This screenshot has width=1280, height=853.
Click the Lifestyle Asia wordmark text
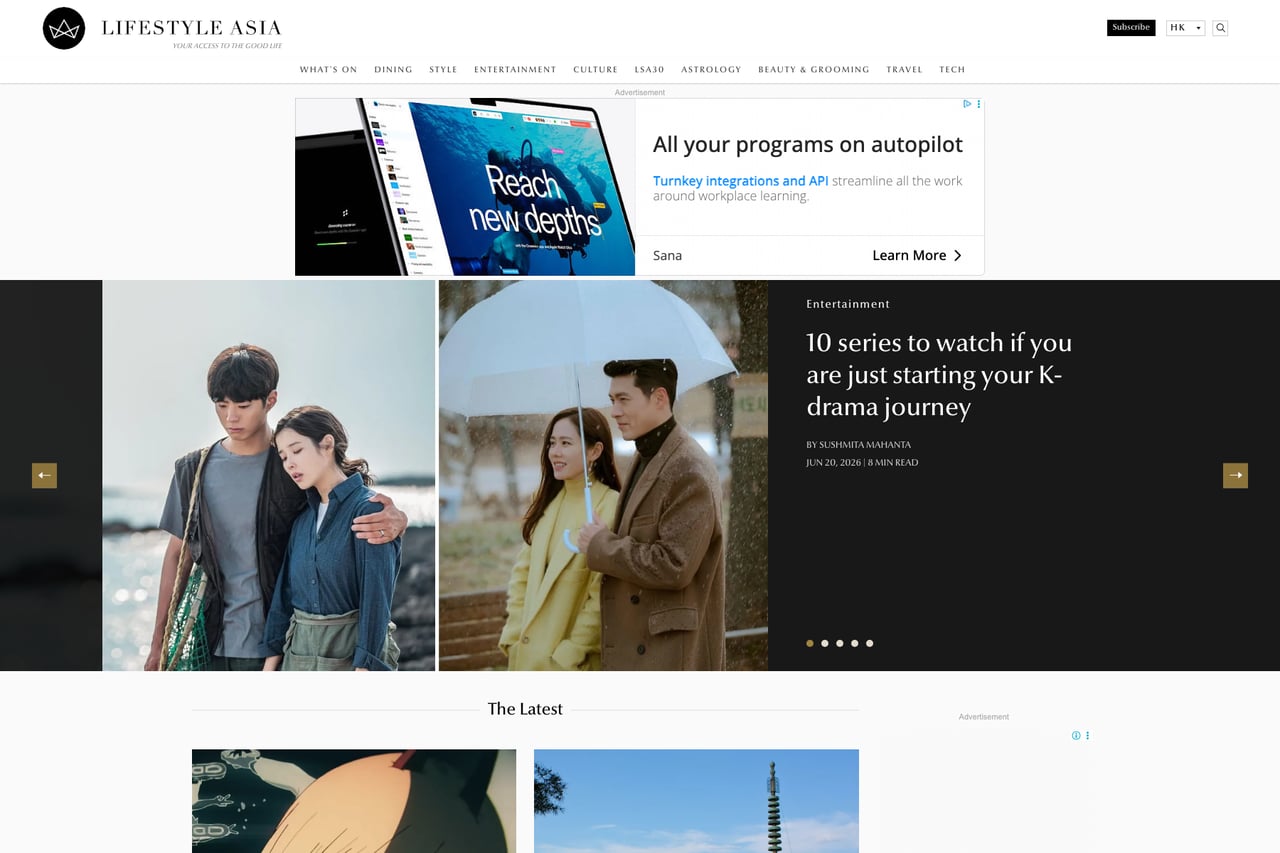(191, 28)
